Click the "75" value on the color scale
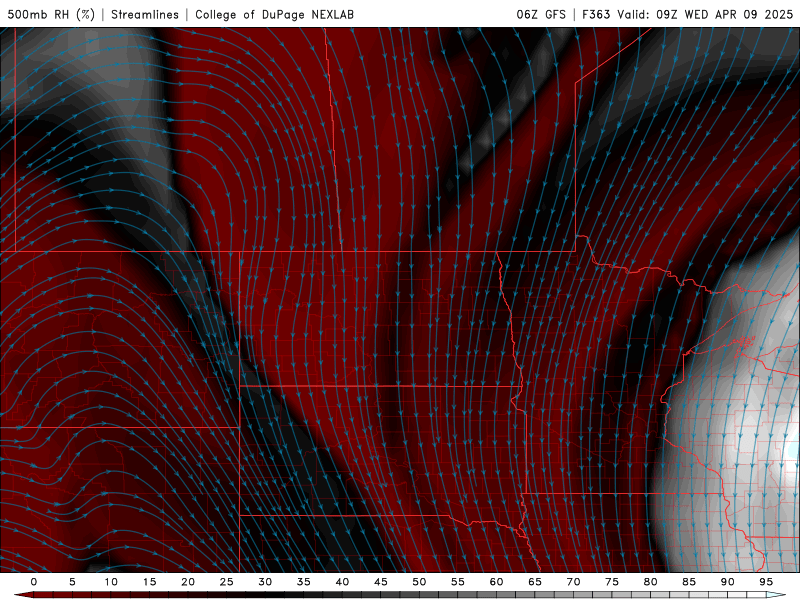800x600 pixels. [612, 582]
